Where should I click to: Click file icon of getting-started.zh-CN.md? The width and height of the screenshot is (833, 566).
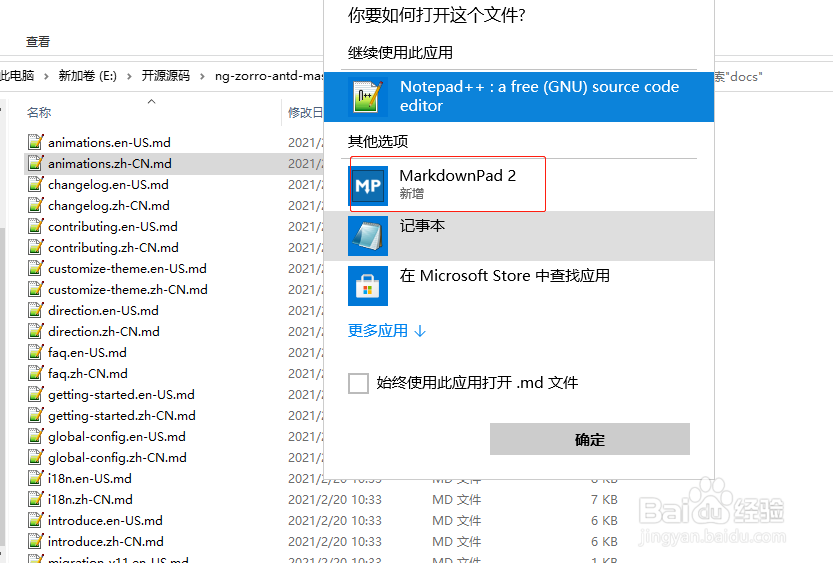36,415
